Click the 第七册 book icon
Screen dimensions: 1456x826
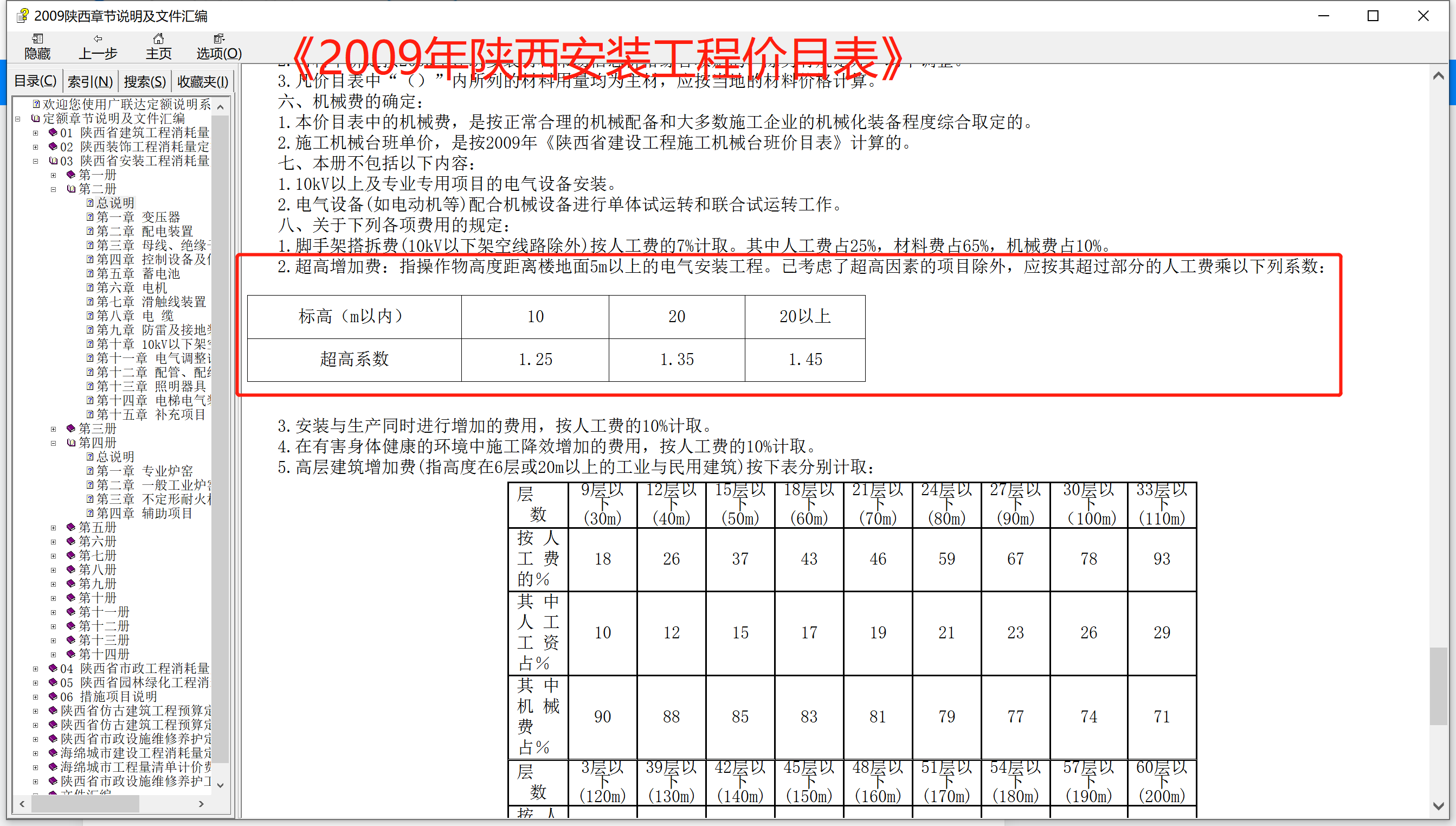[x=71, y=555]
